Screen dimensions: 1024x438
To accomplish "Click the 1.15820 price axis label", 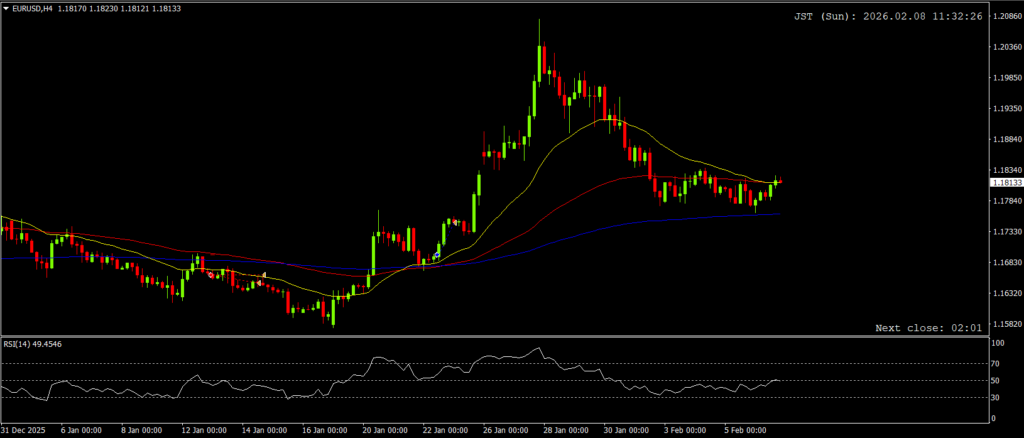I will (1004, 325).
